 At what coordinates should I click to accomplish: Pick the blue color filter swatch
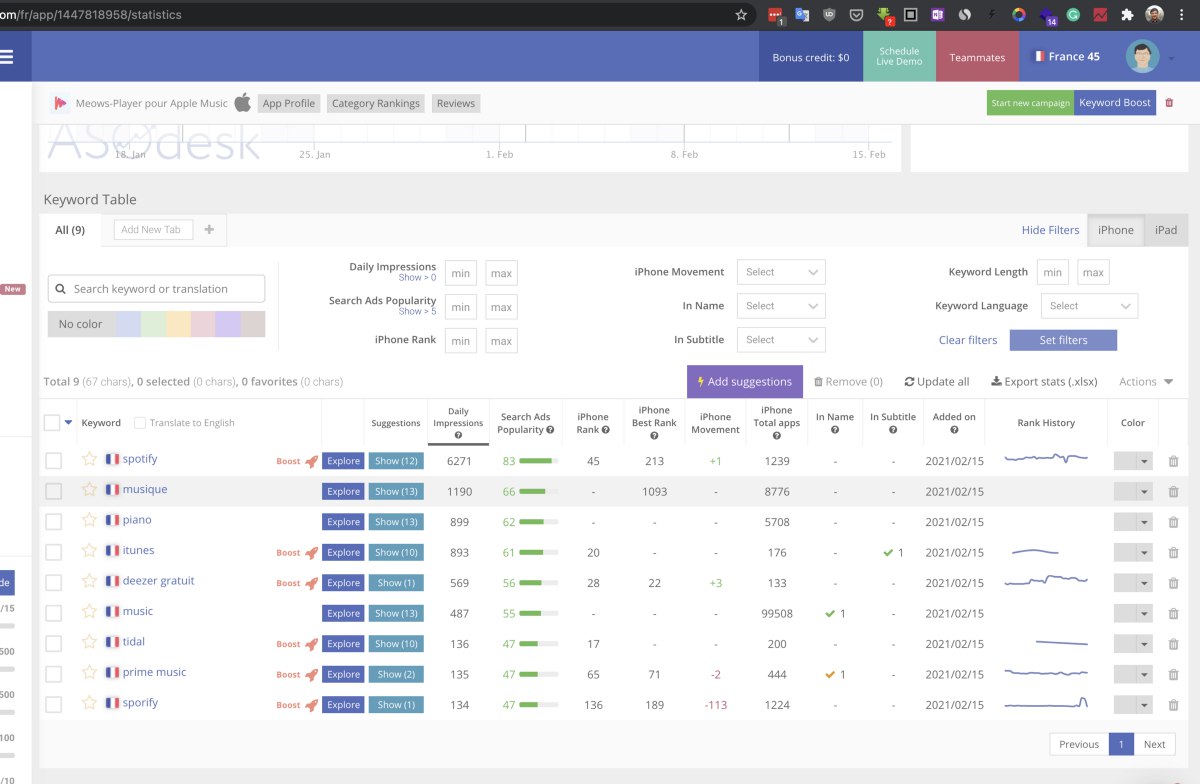[127, 324]
